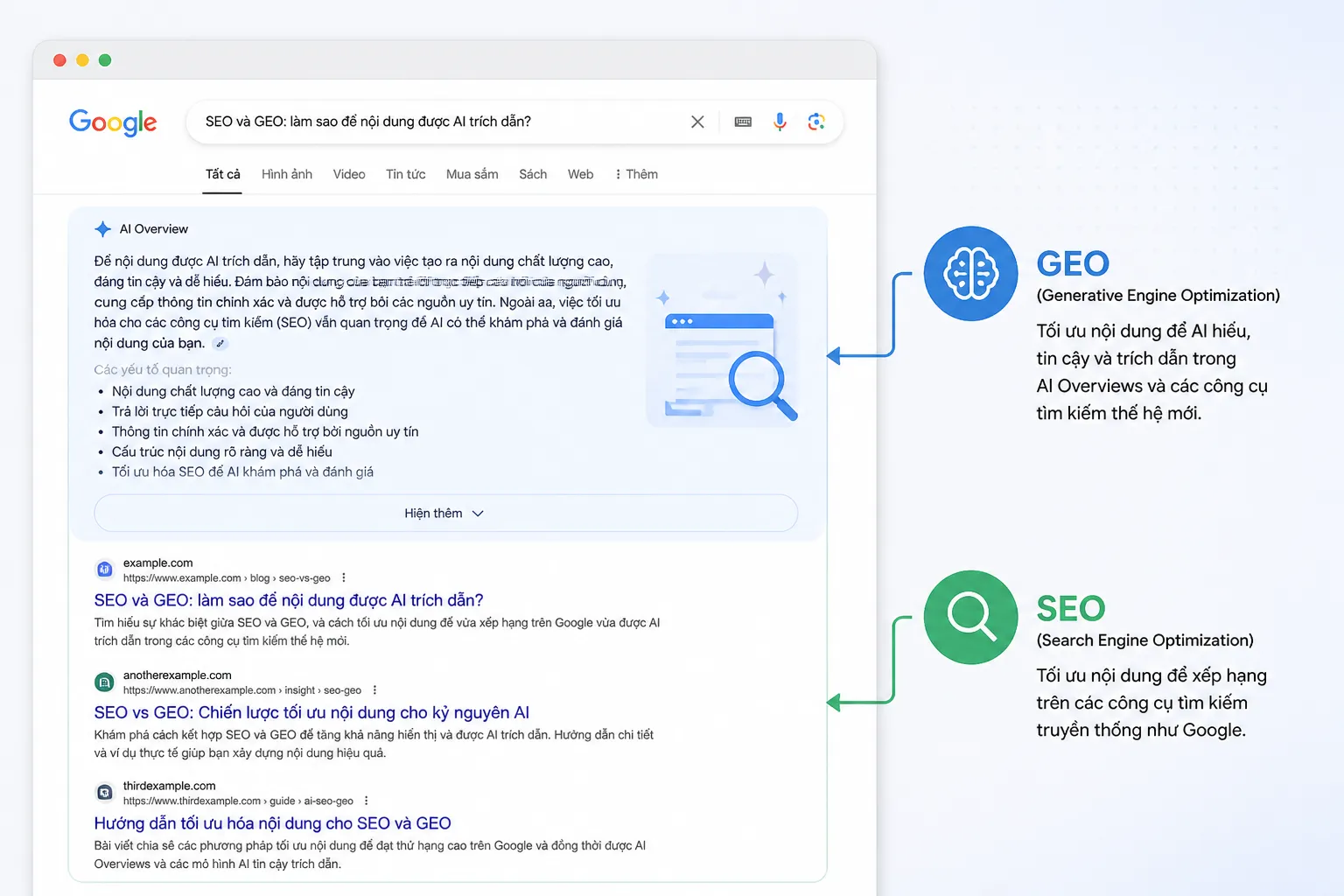Open the Tin tức tab
1344x896 pixels.
pyautogui.click(x=406, y=174)
